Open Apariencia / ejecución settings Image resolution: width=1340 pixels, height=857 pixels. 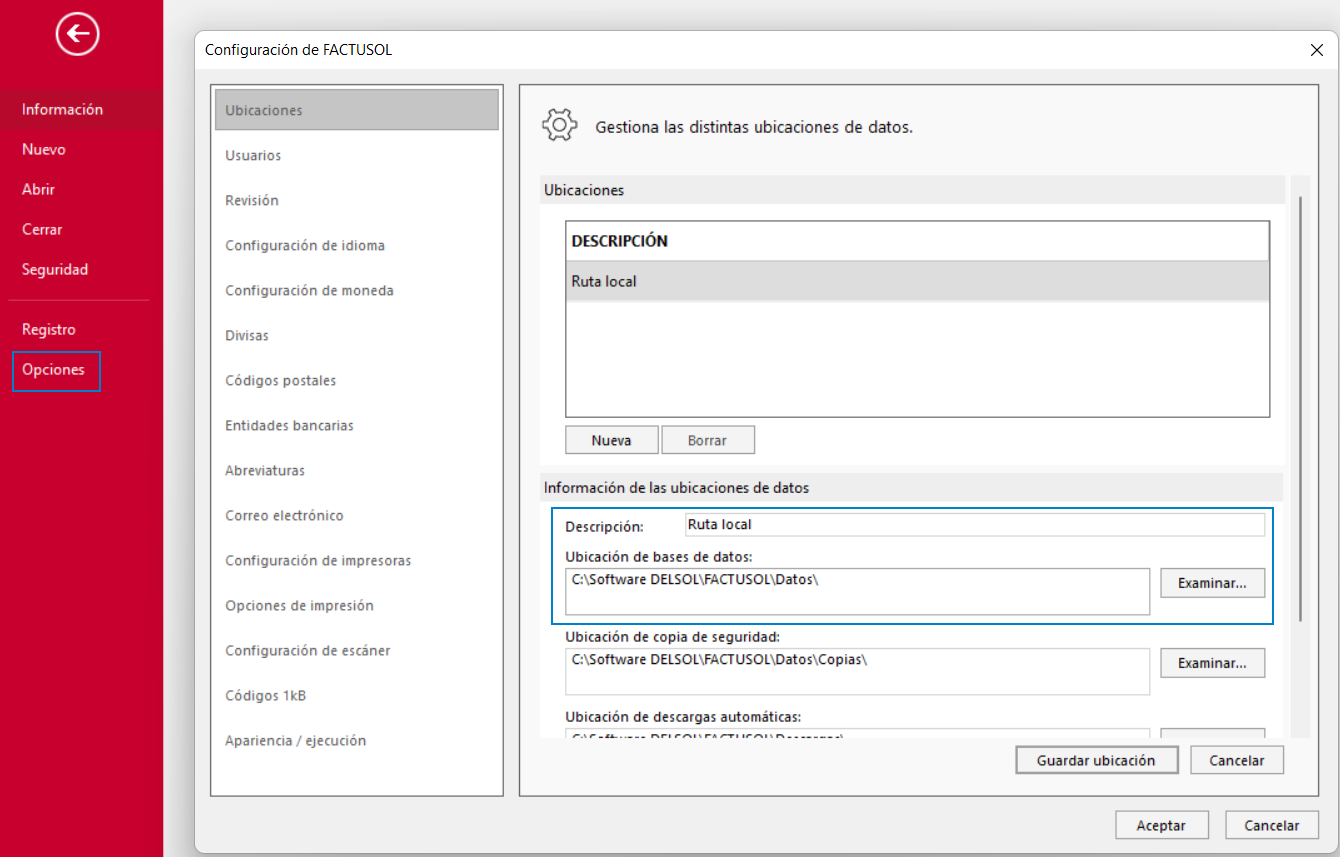(x=296, y=740)
